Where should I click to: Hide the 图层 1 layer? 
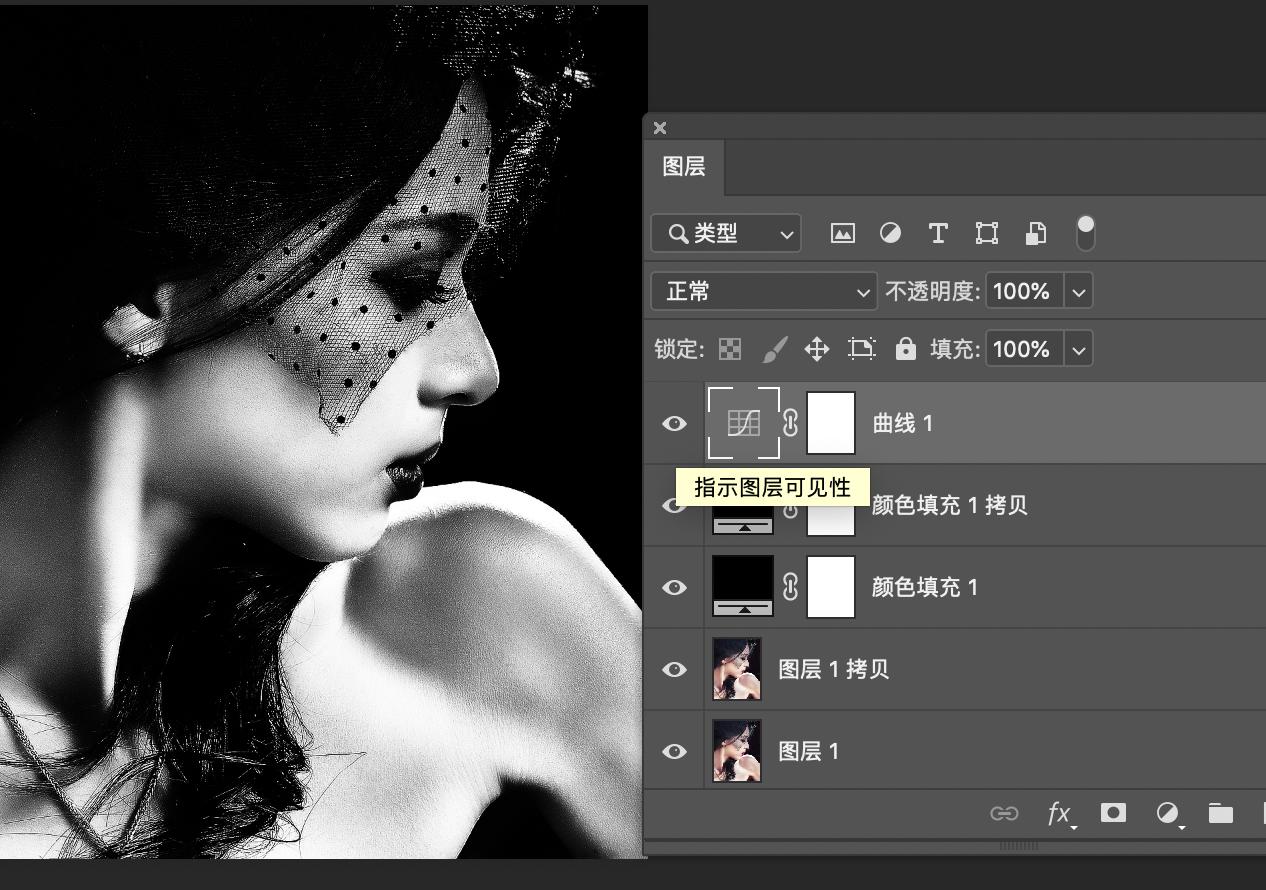(675, 751)
